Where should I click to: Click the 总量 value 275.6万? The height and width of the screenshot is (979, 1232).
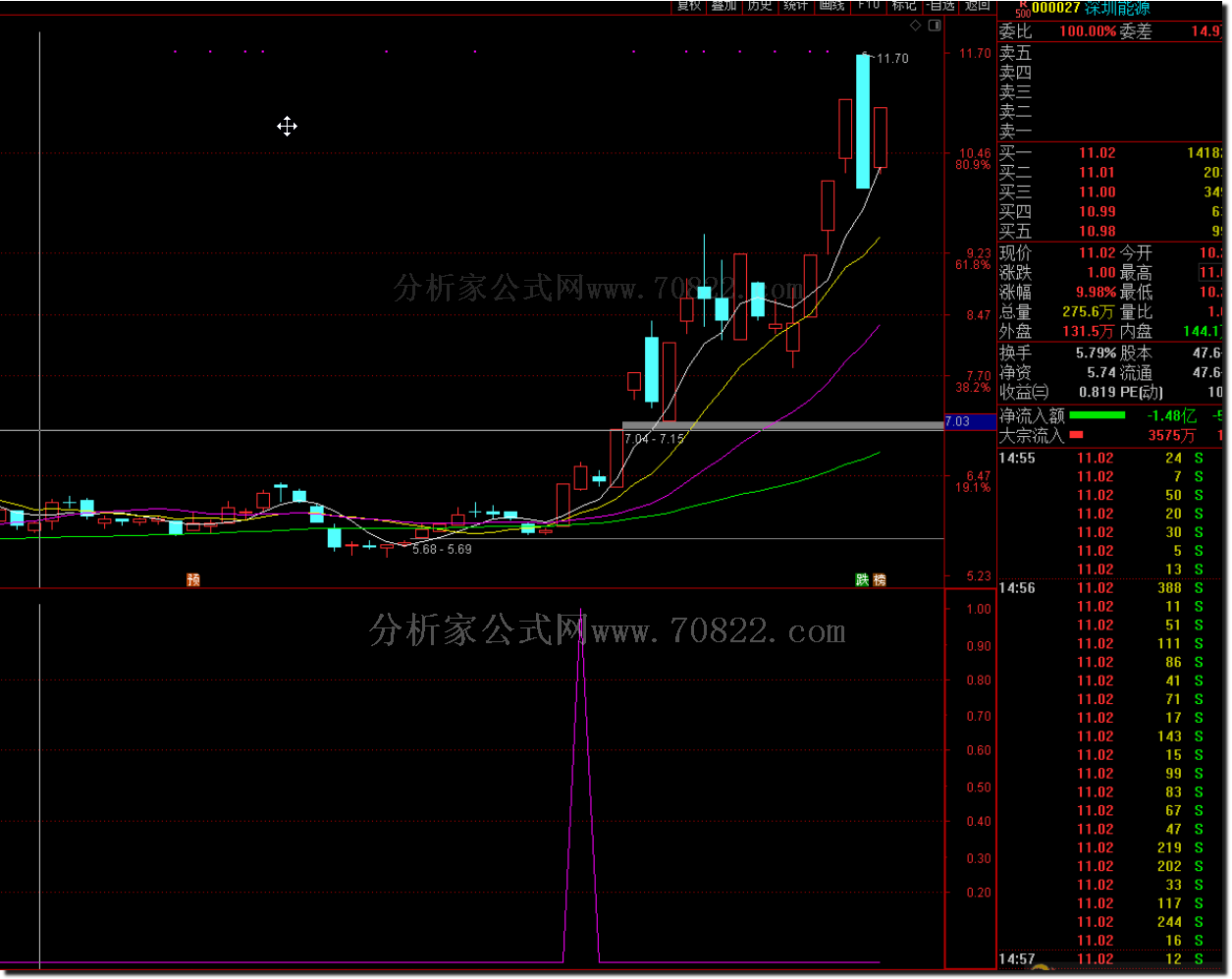tap(1088, 312)
